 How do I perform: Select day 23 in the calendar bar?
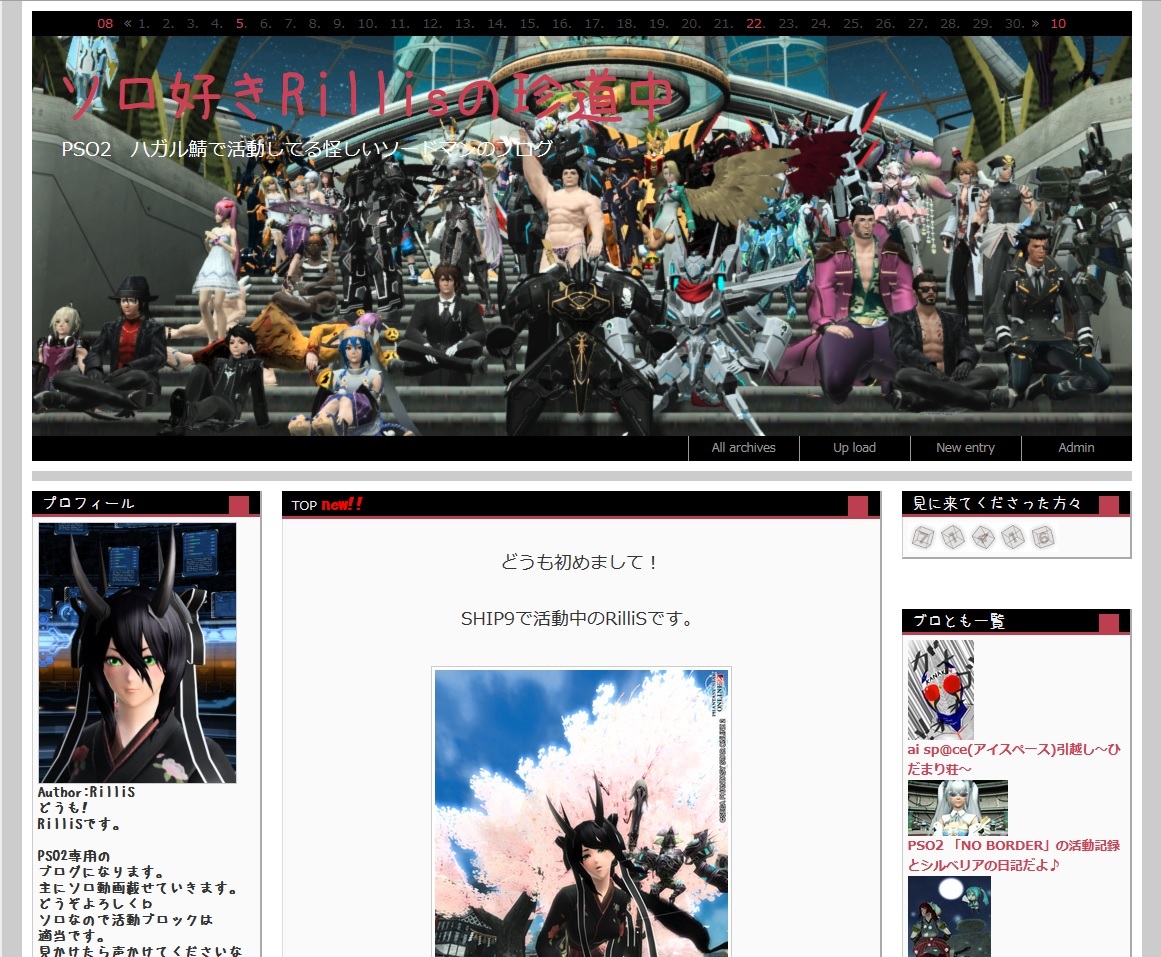[788, 24]
